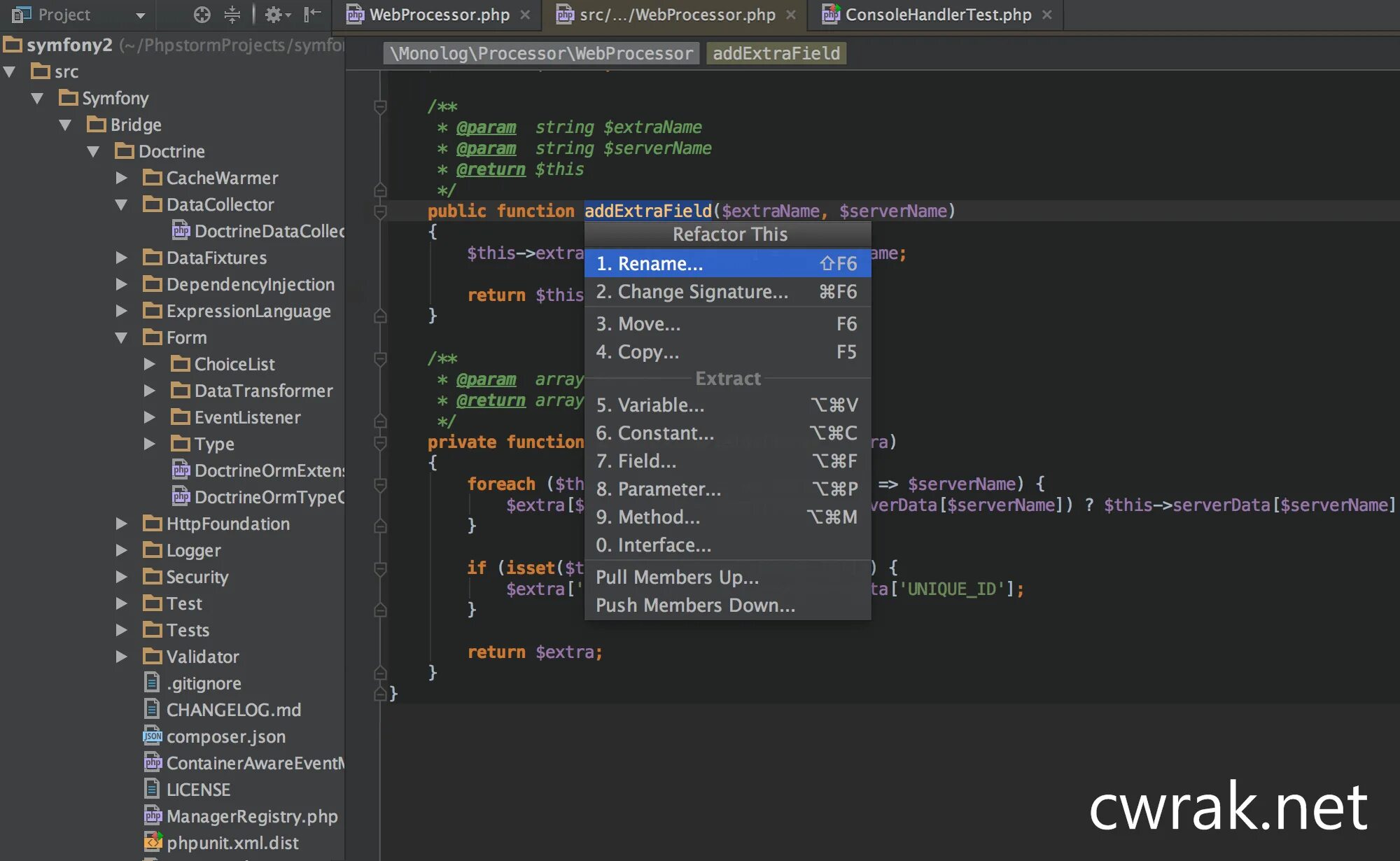The image size is (1400, 861).
Task: Click the hide Project panel icon
Action: (312, 15)
